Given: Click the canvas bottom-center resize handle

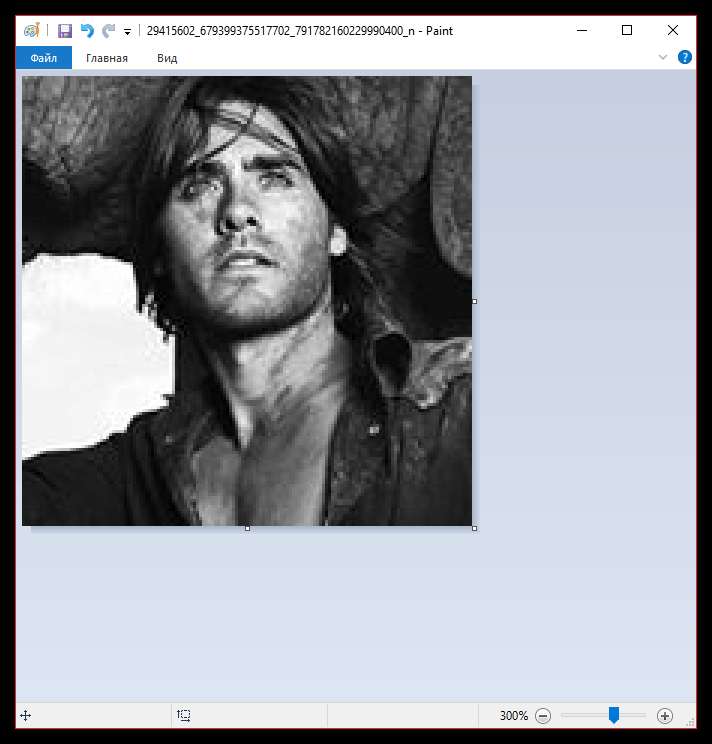Looking at the screenshot, I should (x=247, y=528).
